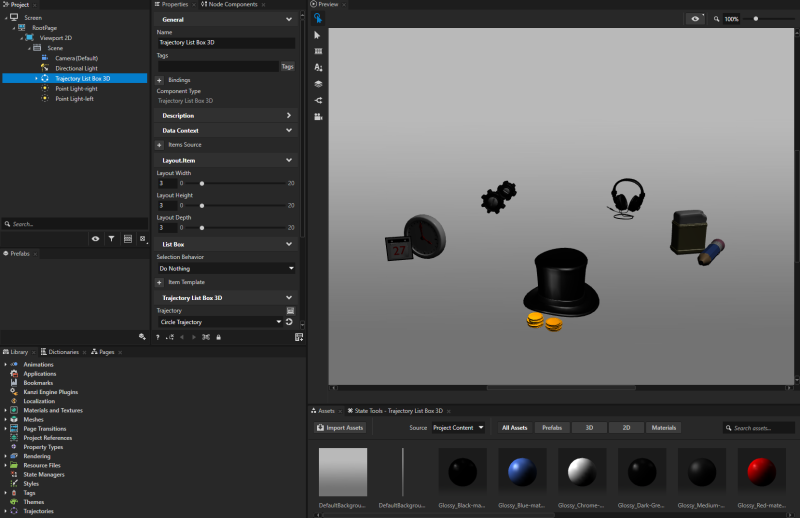Select the camera tool icon in Preview
Image resolution: width=800 pixels, height=518 pixels.
[318, 116]
